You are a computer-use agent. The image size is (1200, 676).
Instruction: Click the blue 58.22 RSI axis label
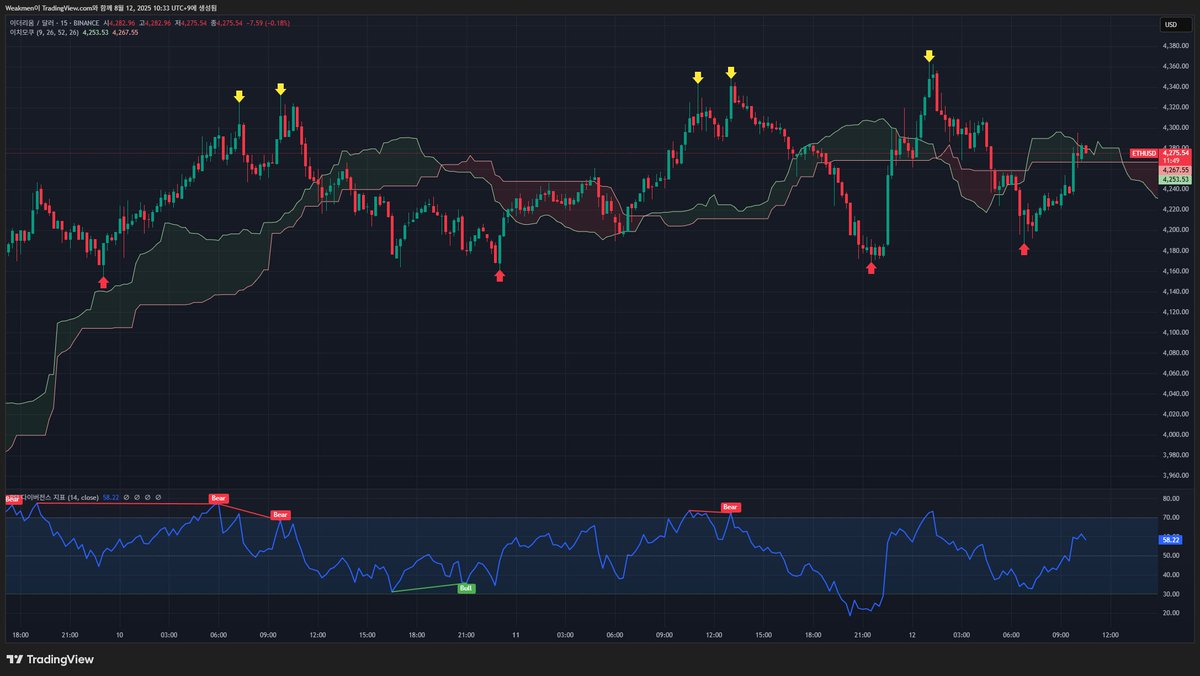(1170, 539)
